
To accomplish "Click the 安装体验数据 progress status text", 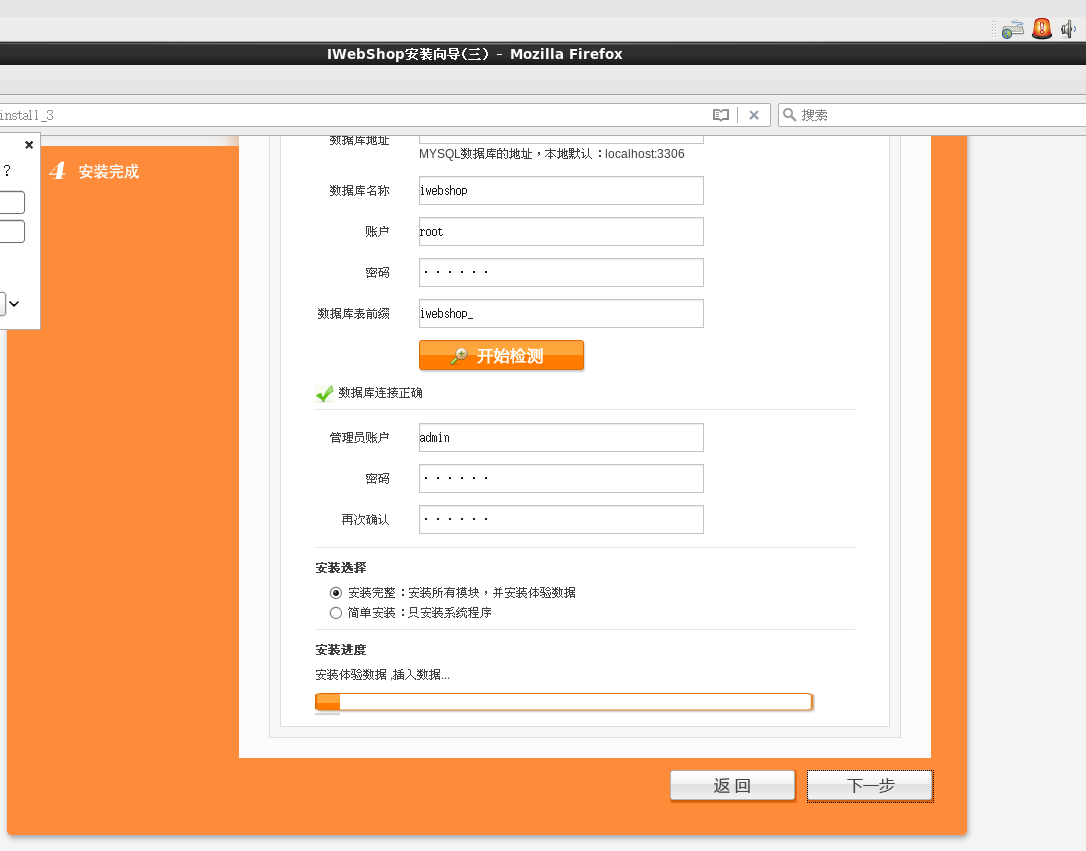I will tap(382, 674).
